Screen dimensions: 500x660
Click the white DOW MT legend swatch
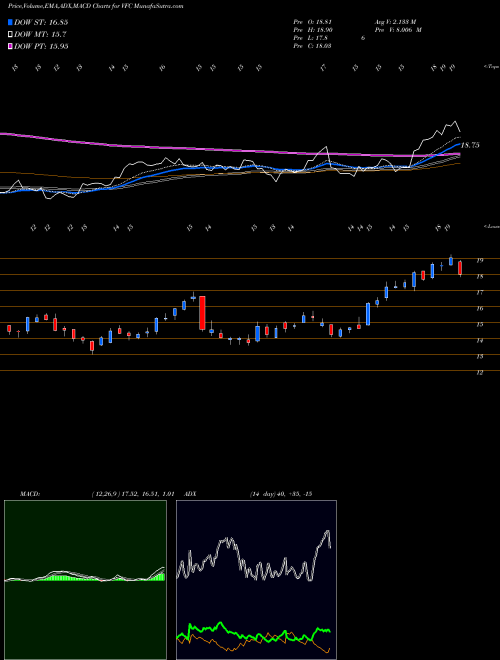pyautogui.click(x=10, y=35)
